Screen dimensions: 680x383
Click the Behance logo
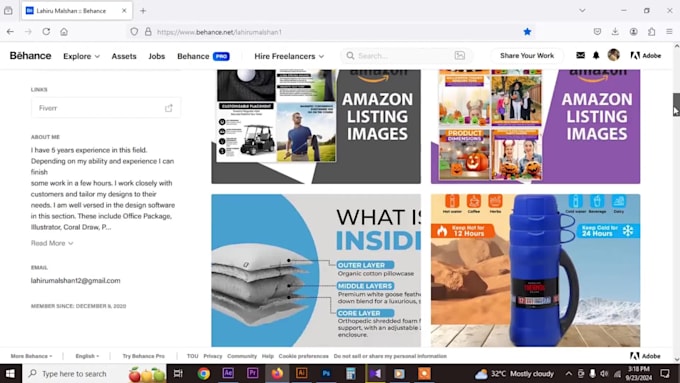30,56
